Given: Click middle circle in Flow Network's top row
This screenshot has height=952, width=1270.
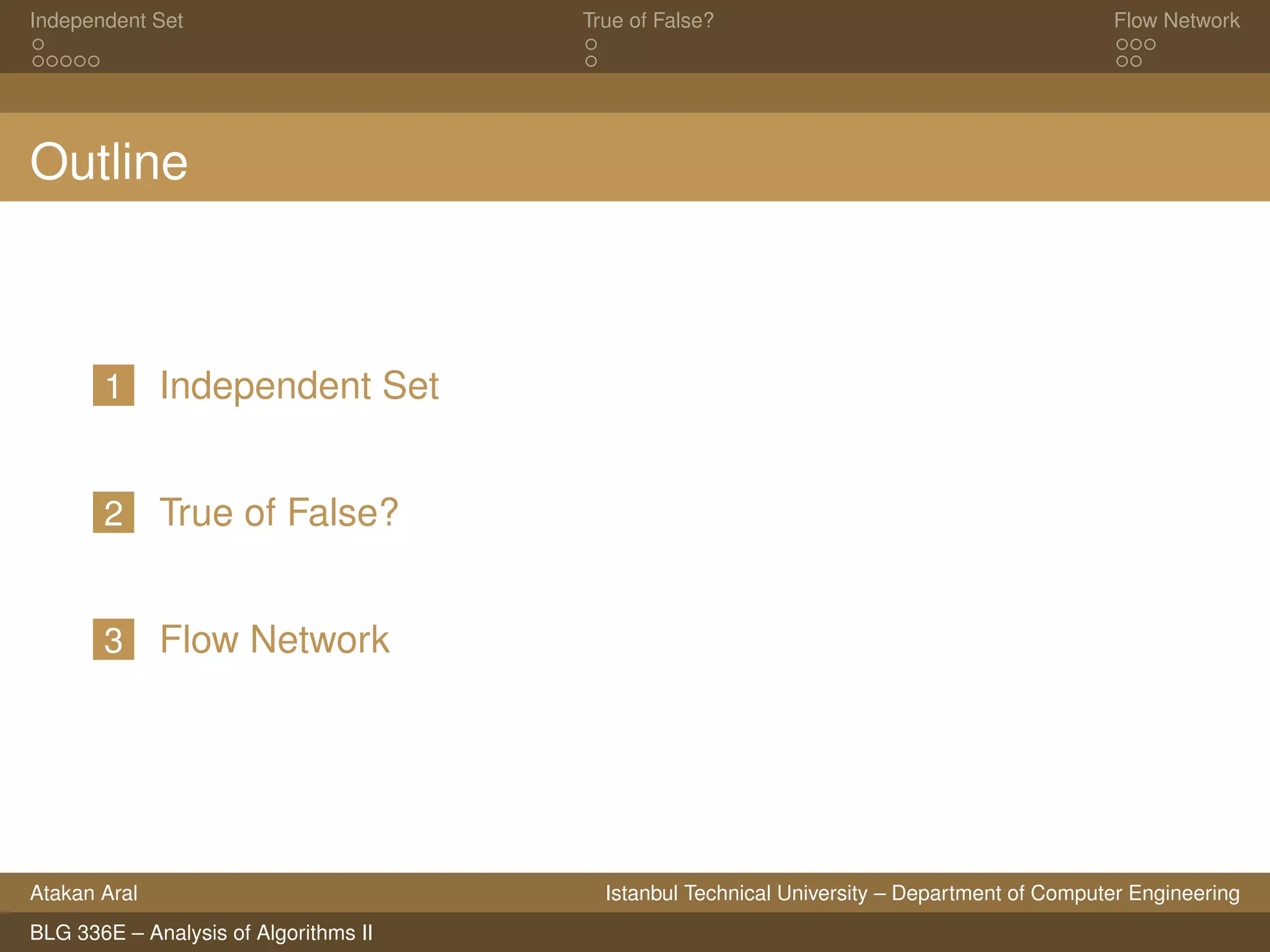Looking at the screenshot, I should 1135,45.
